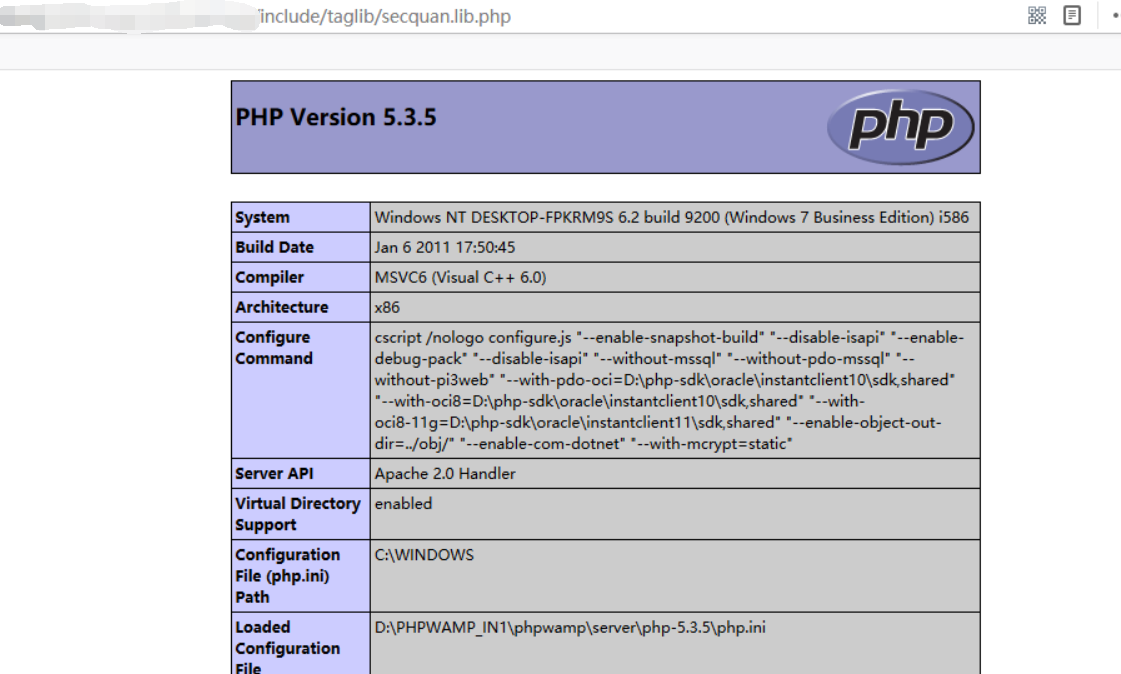Select the Compiler row label
This screenshot has width=1121, height=674.
[269, 277]
